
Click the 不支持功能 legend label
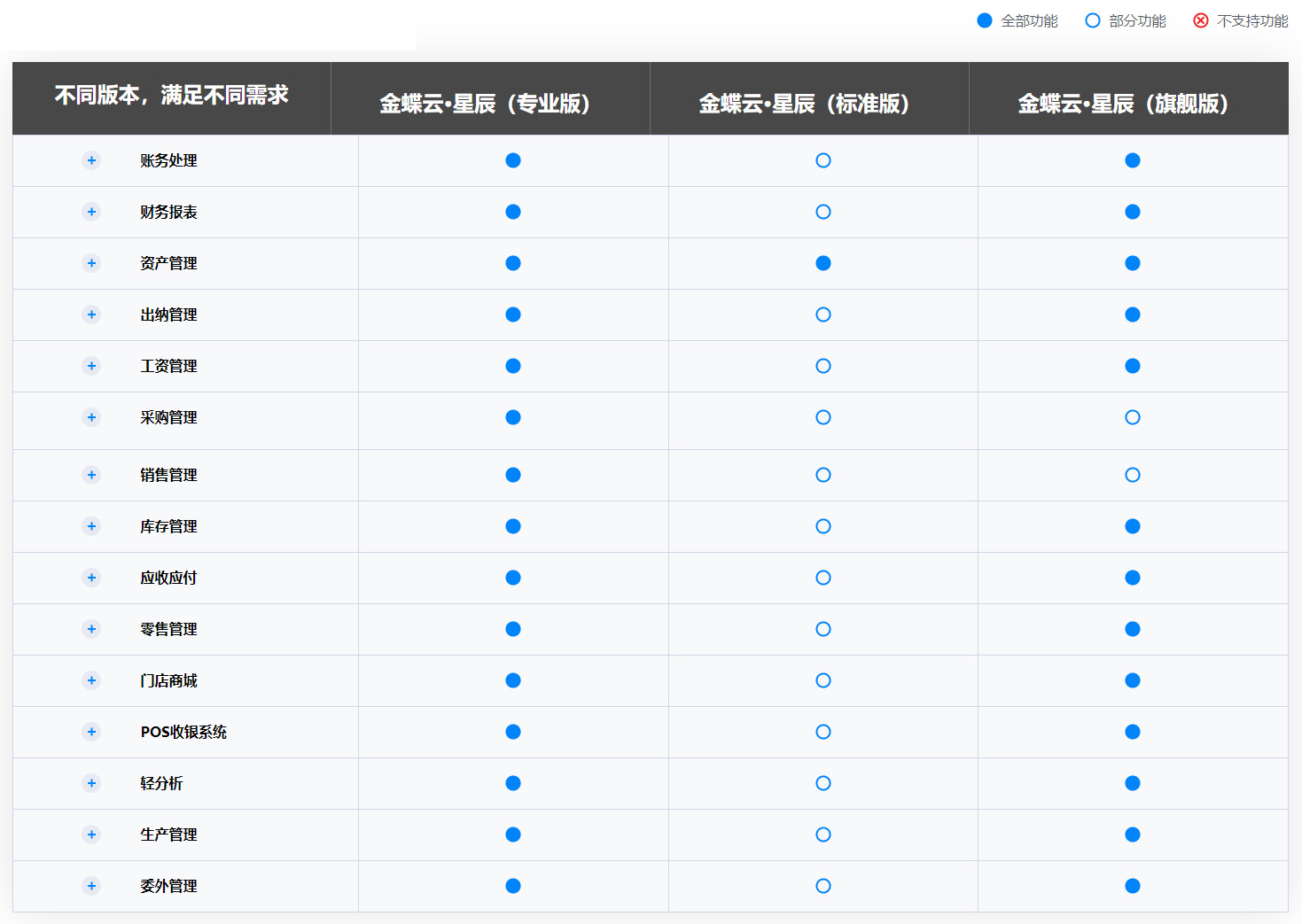click(1253, 21)
